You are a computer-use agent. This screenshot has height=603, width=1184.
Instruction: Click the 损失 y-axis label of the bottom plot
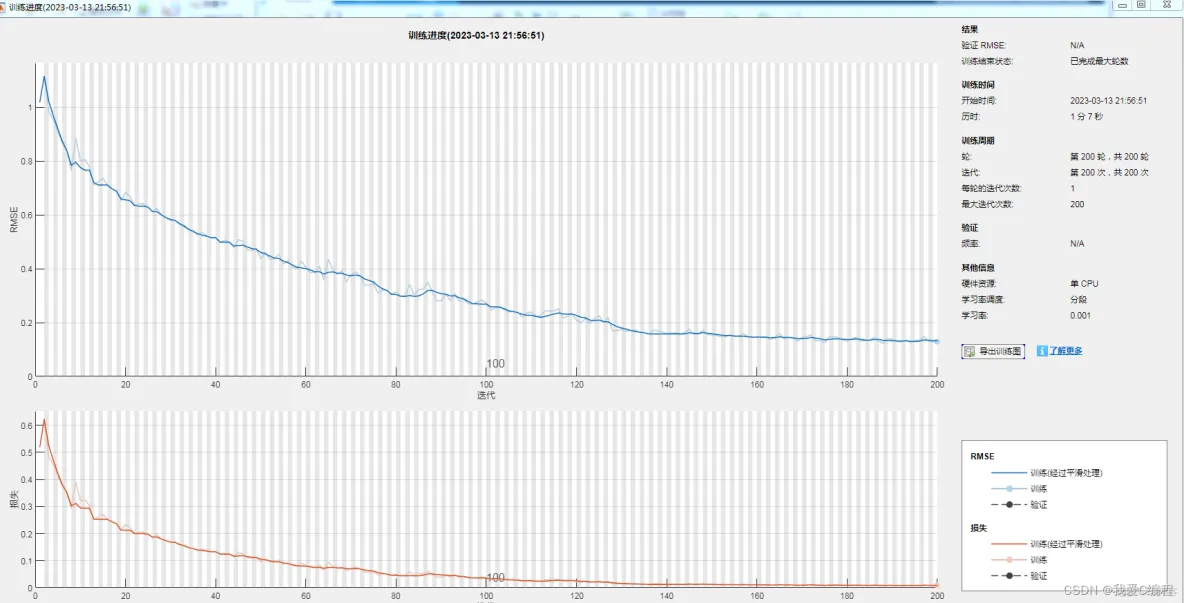pos(14,499)
